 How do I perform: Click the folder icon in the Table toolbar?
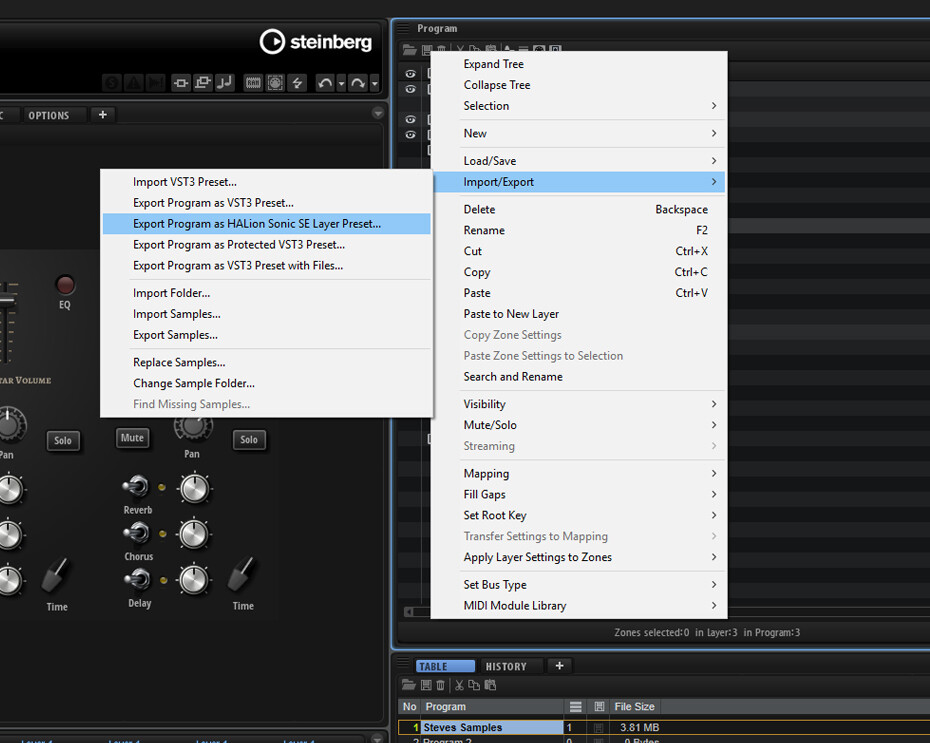coord(409,685)
